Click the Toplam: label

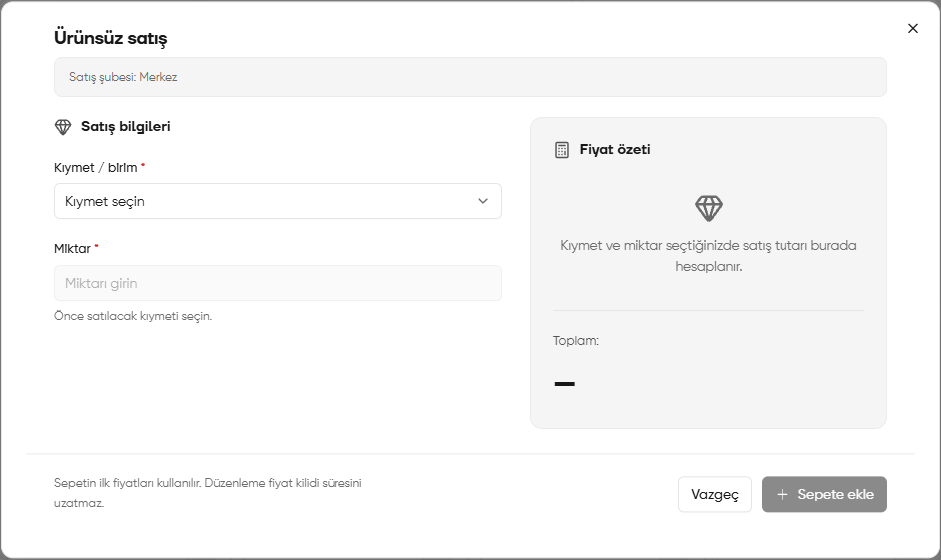click(576, 340)
